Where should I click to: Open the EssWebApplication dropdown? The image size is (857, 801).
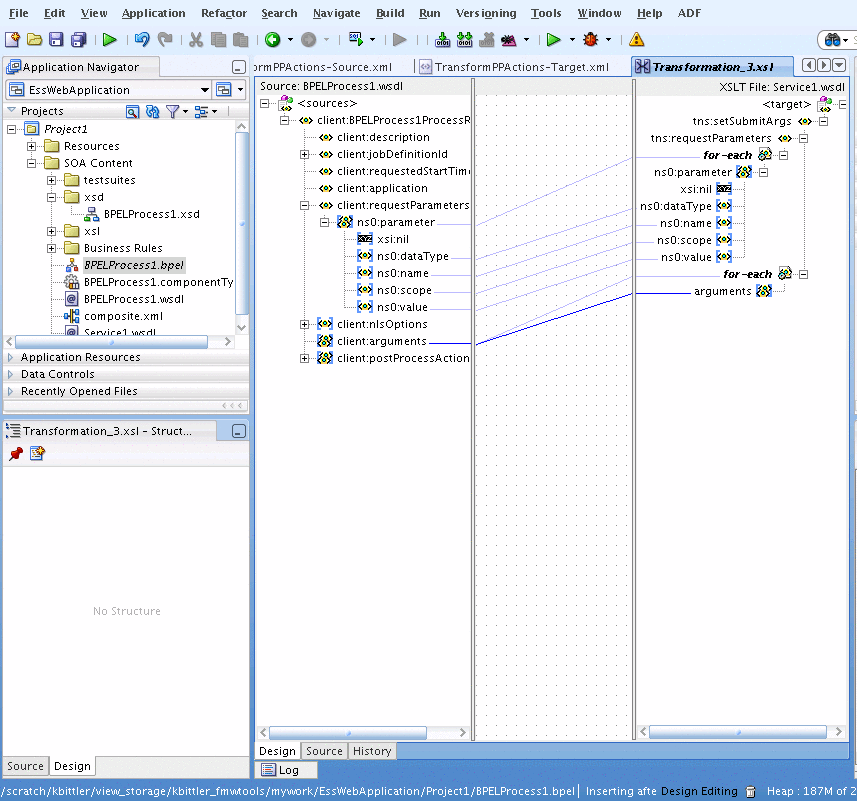(x=204, y=90)
